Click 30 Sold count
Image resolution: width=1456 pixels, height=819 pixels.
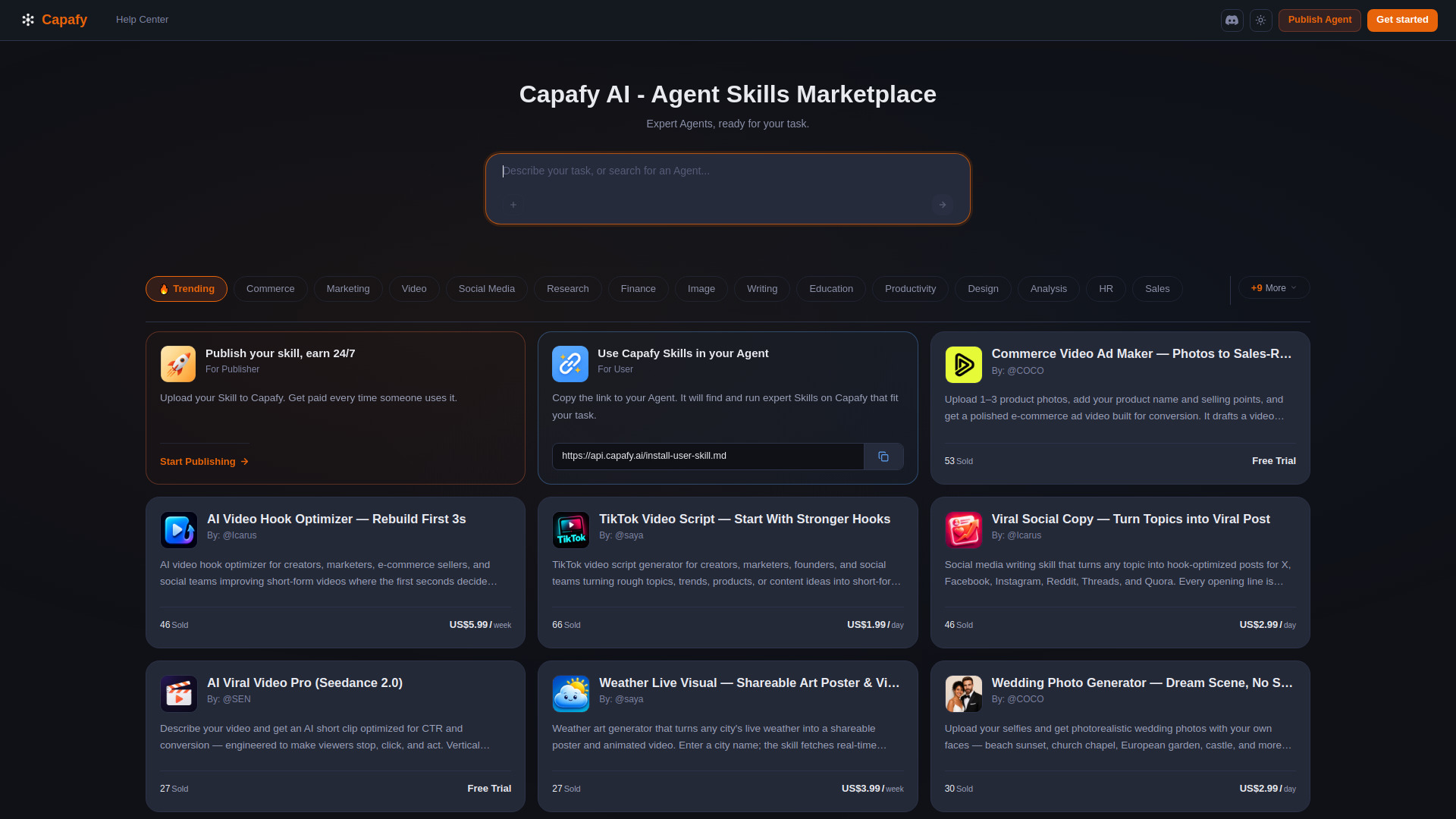click(x=959, y=789)
